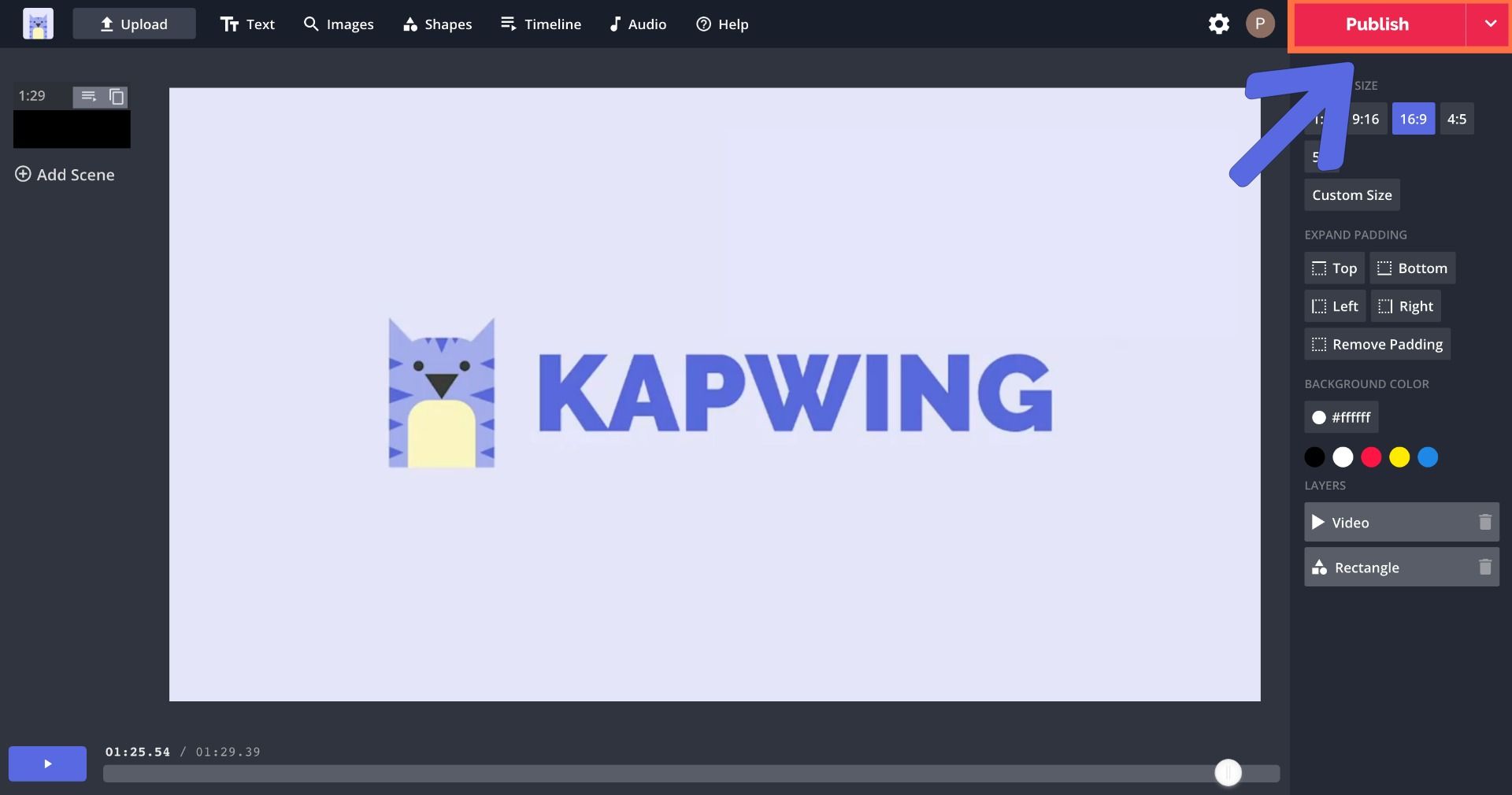1512x795 pixels.
Task: Click Remove Padding button
Action: pyautogui.click(x=1377, y=344)
